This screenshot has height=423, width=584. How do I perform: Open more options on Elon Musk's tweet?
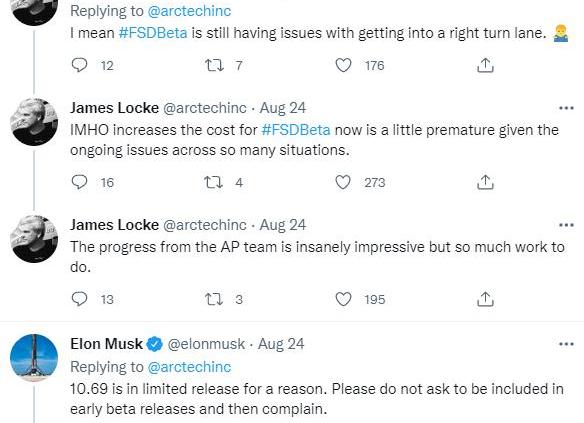point(566,344)
